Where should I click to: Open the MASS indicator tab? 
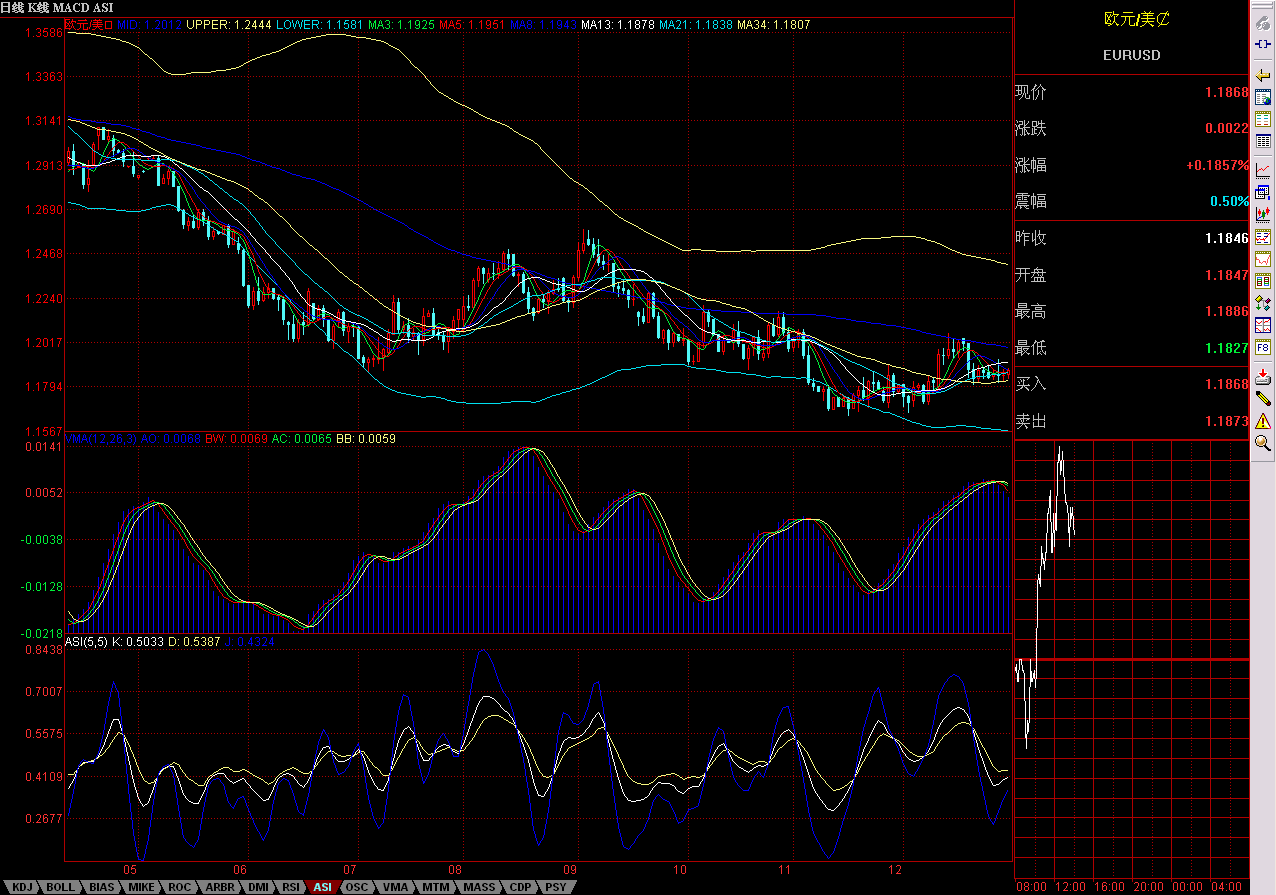[x=479, y=887]
